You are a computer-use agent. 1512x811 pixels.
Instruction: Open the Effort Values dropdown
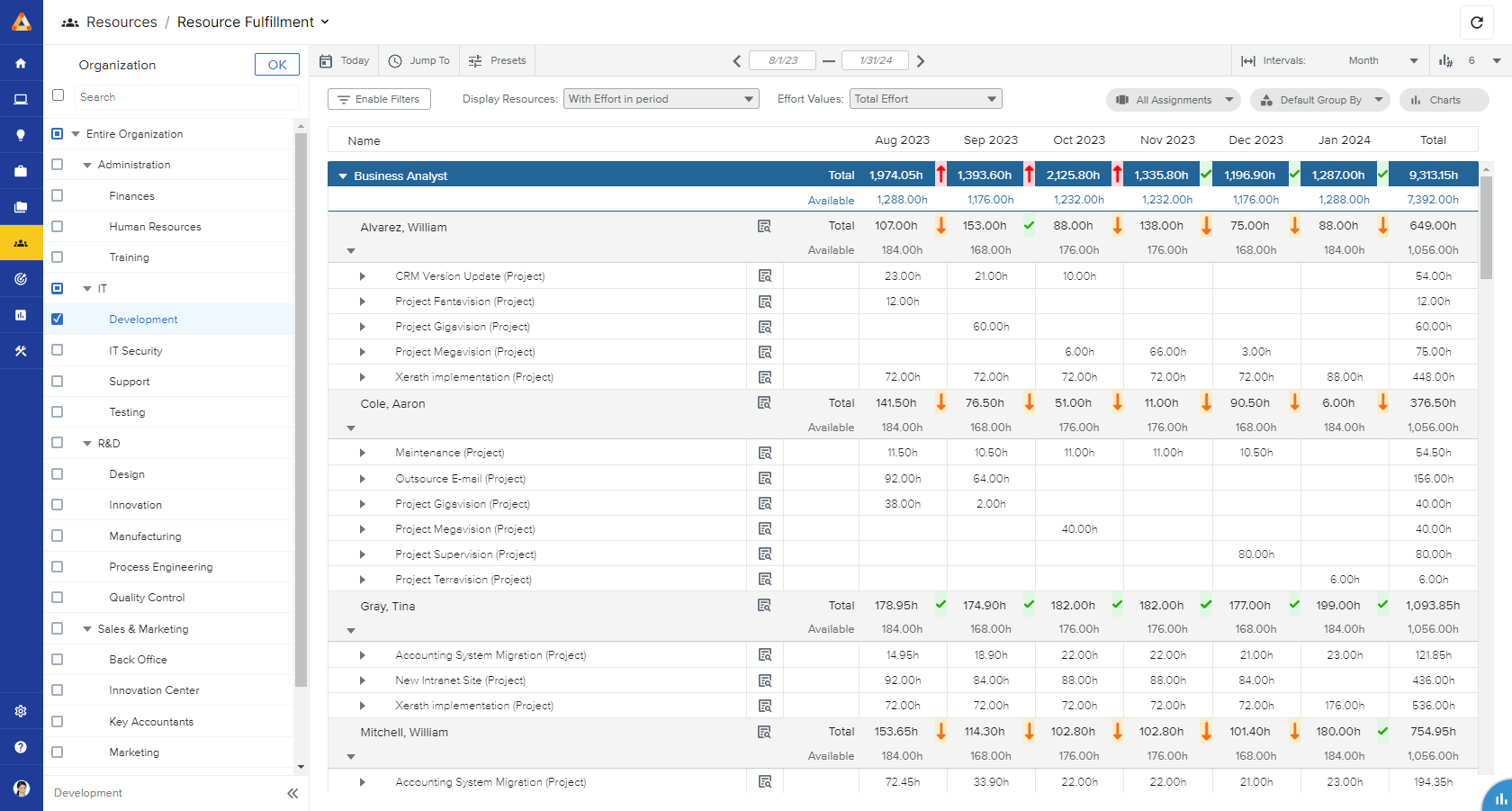tap(925, 99)
